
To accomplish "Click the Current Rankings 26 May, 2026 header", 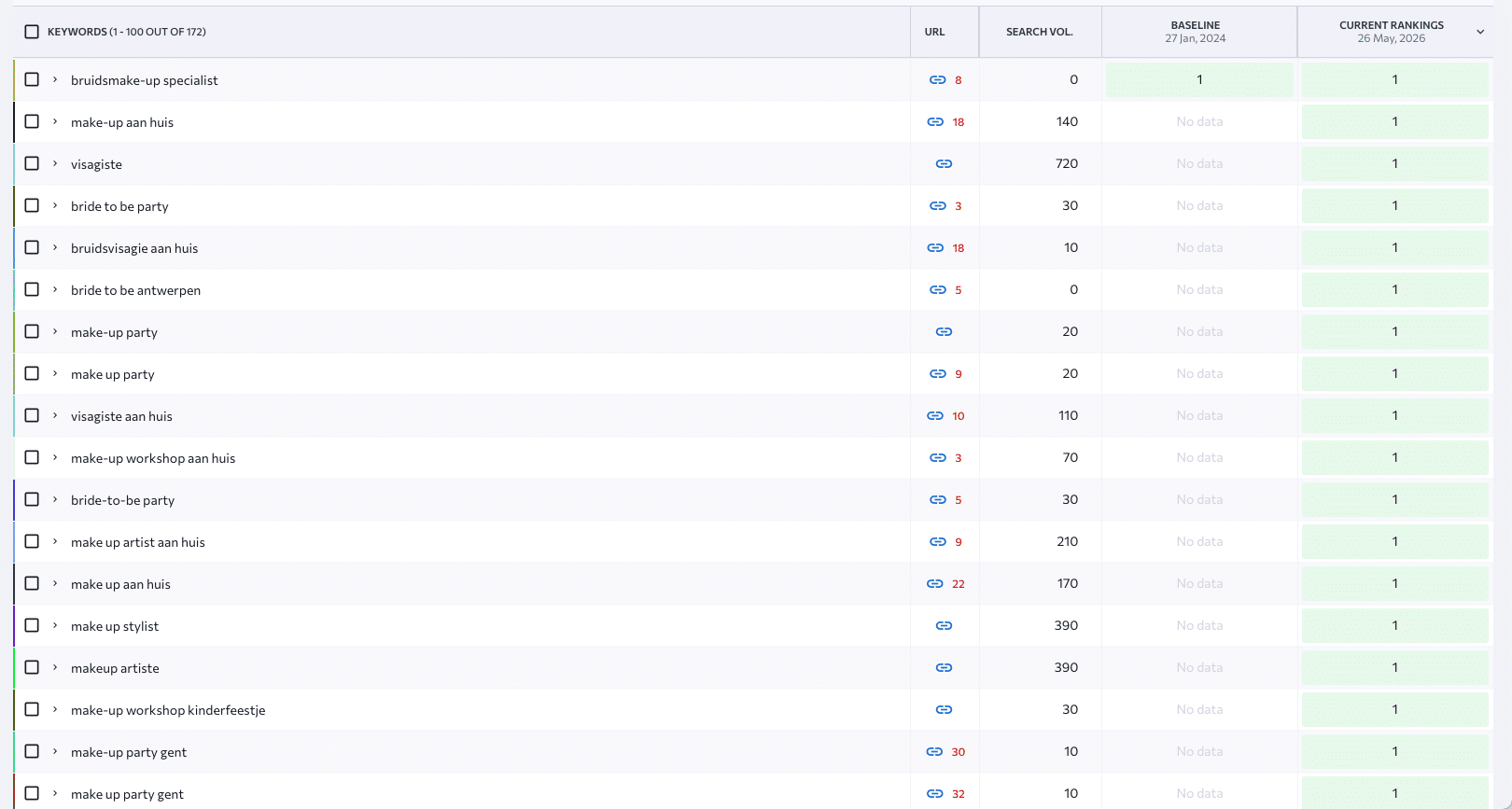I will (1391, 32).
